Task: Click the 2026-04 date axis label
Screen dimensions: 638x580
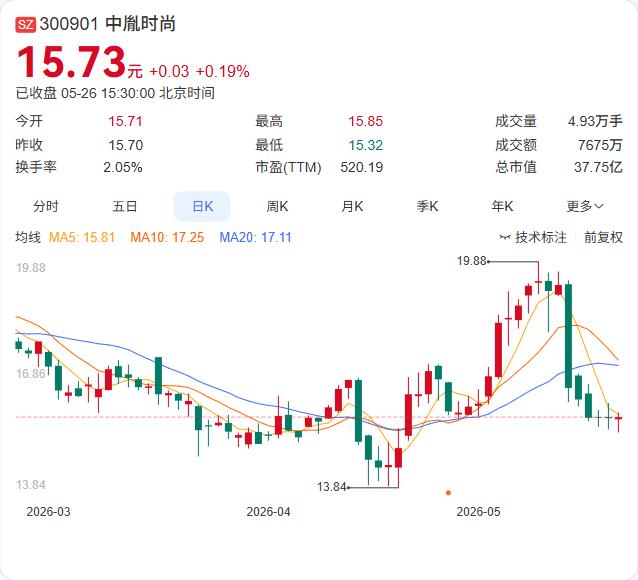Action: (269, 512)
